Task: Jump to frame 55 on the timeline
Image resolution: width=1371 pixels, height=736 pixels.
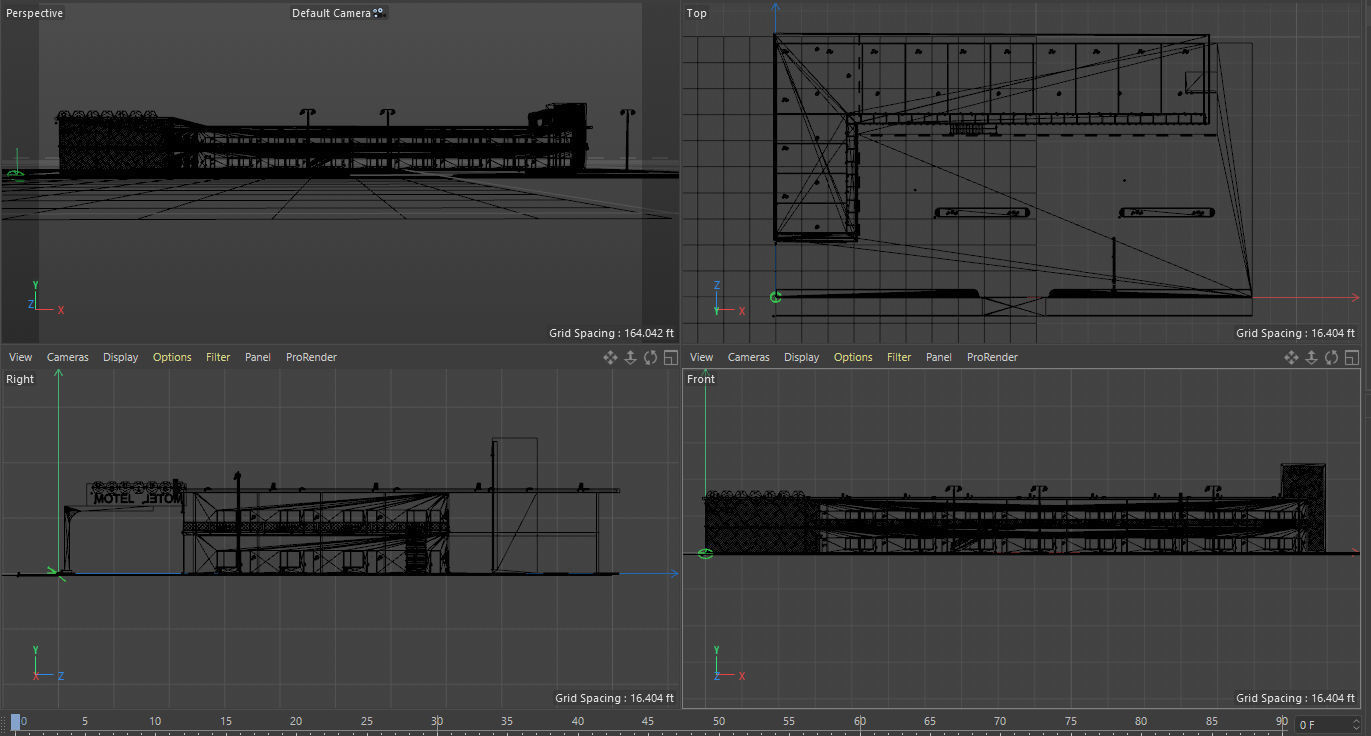Action: pos(789,722)
